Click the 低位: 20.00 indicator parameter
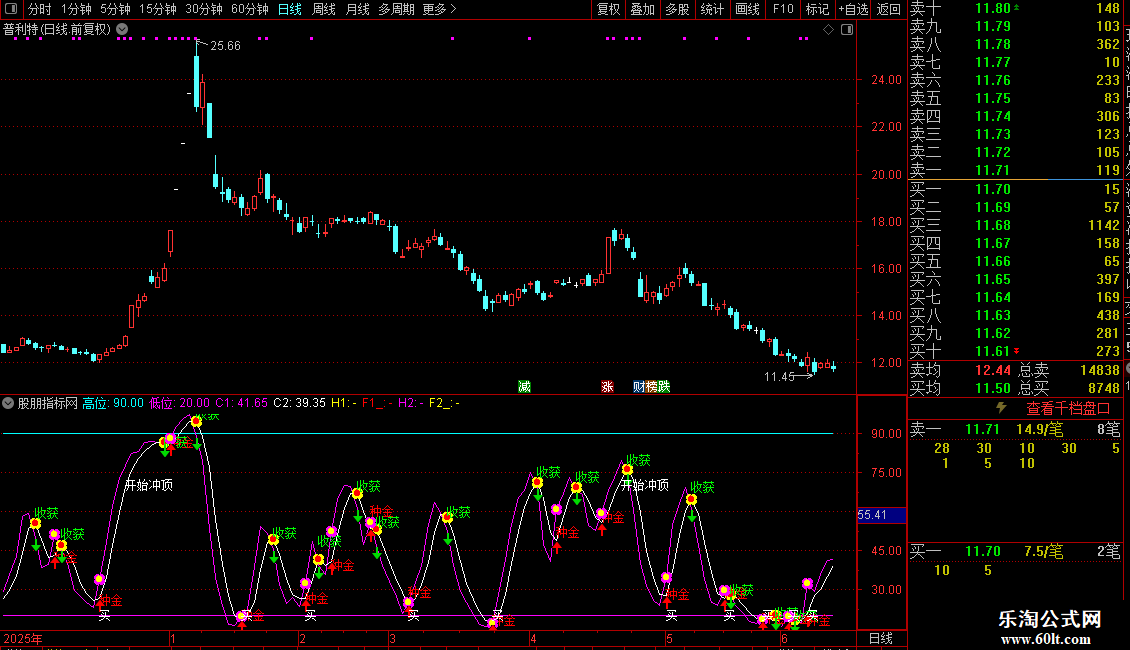 point(179,403)
